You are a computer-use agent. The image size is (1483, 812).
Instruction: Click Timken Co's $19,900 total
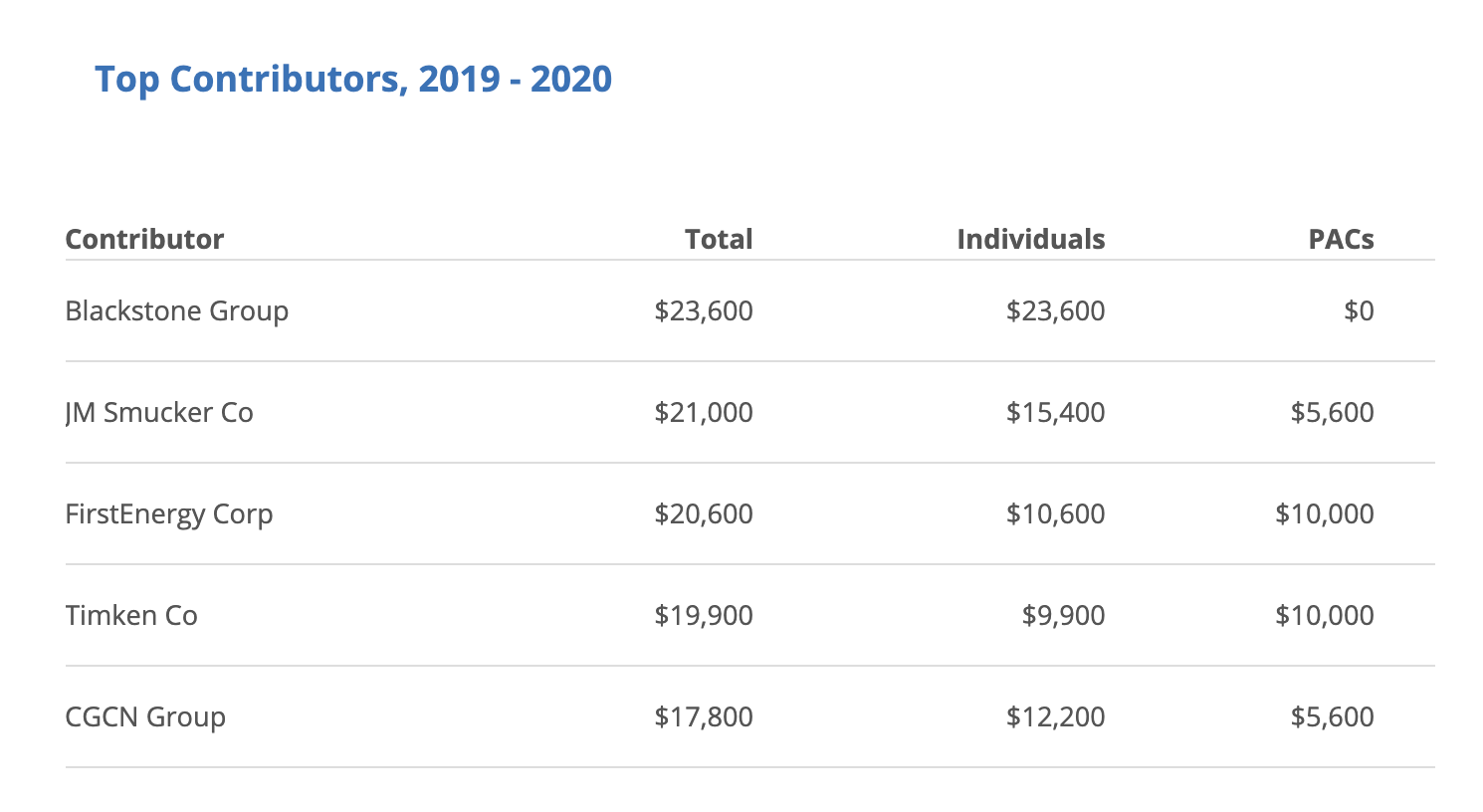[704, 616]
